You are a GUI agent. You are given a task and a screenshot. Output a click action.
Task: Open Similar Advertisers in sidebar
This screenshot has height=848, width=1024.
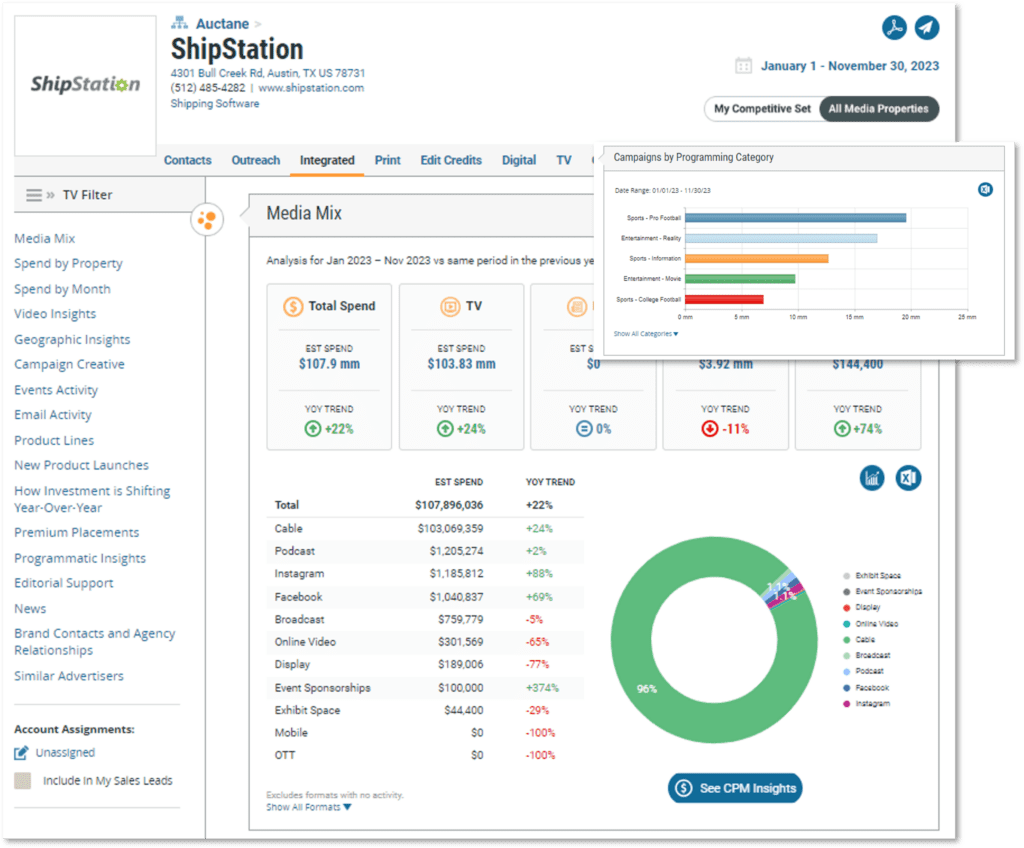[69, 676]
